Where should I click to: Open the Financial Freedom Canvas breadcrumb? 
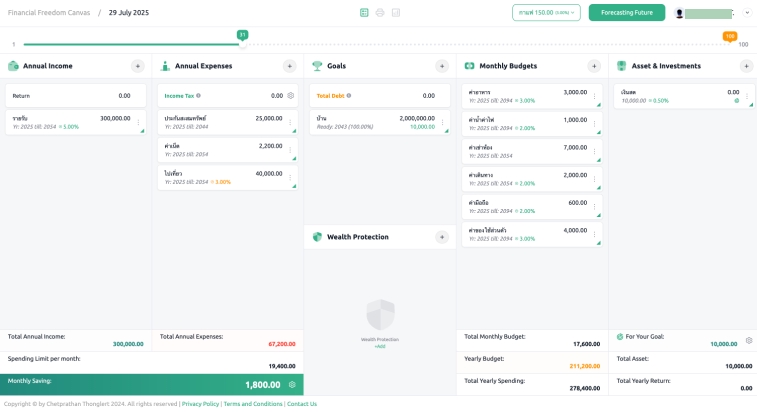point(47,13)
